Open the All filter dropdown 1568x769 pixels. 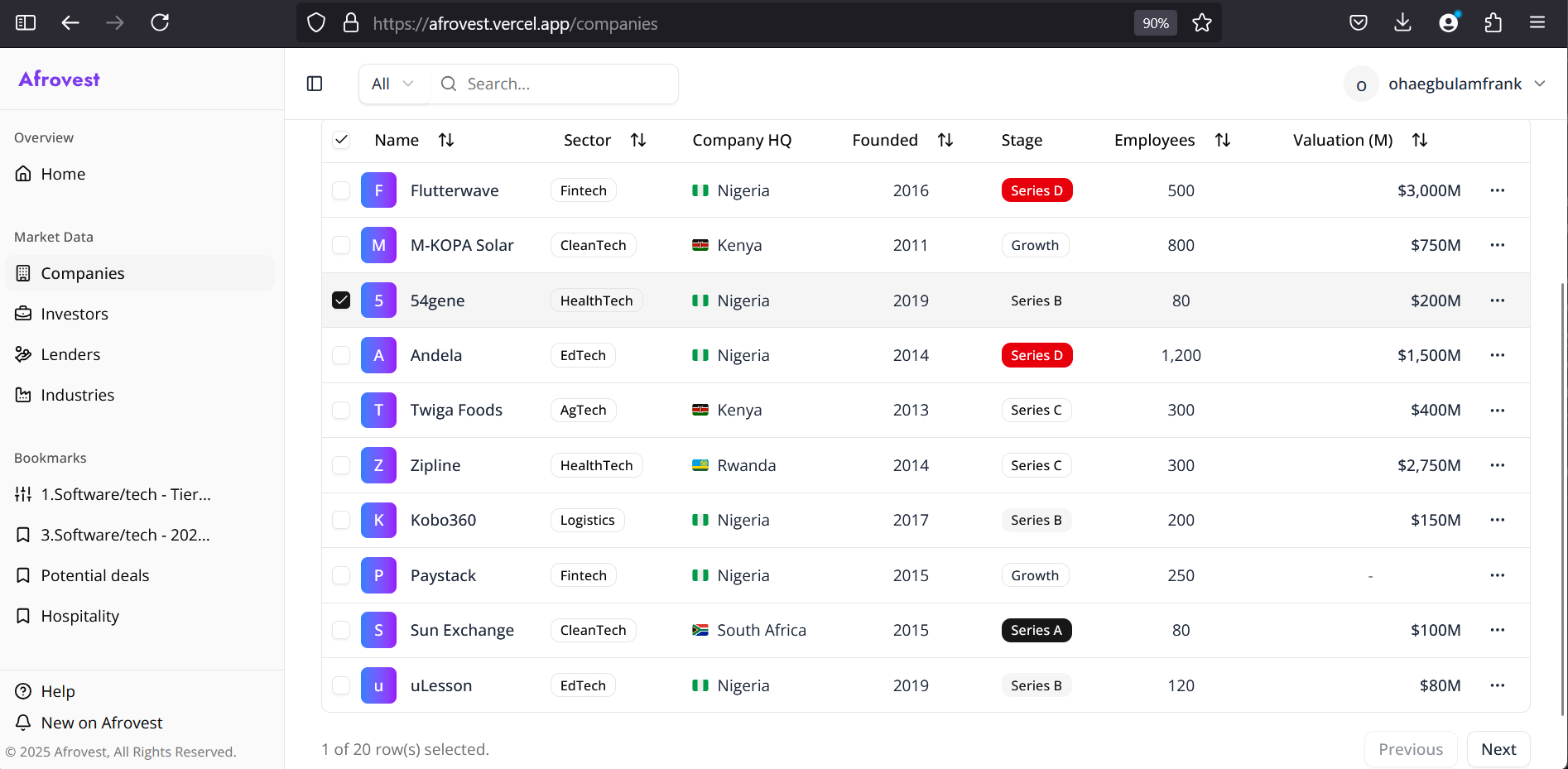click(391, 83)
